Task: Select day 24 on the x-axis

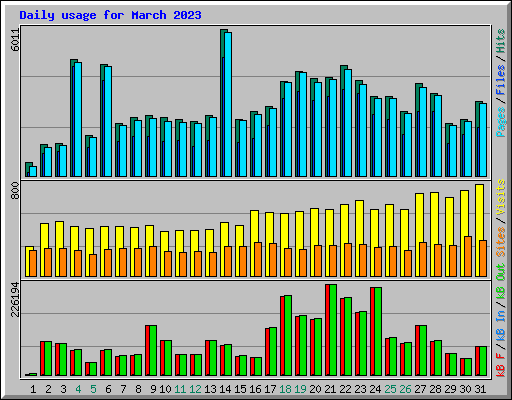Action: (376, 389)
